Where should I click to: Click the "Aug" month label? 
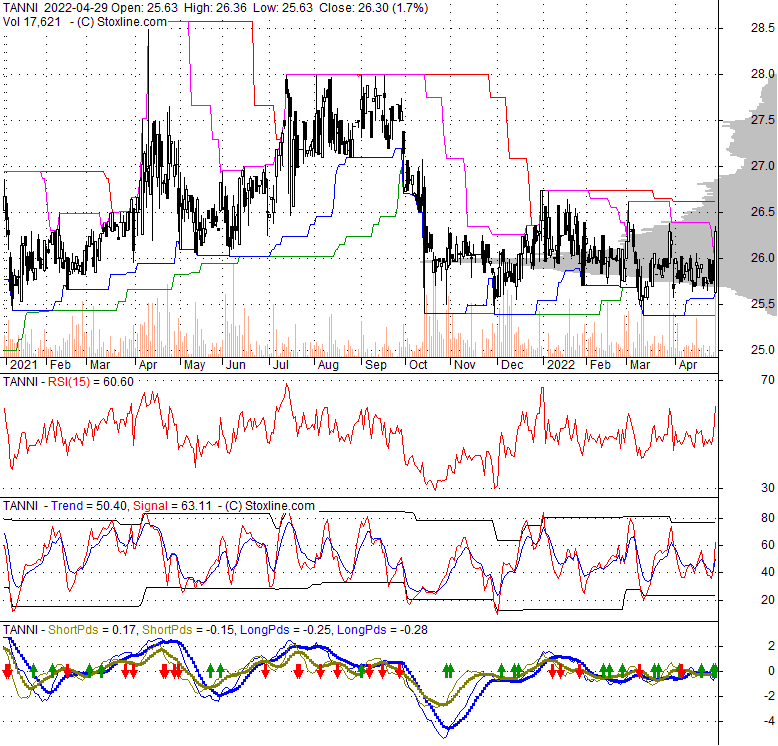[328, 365]
